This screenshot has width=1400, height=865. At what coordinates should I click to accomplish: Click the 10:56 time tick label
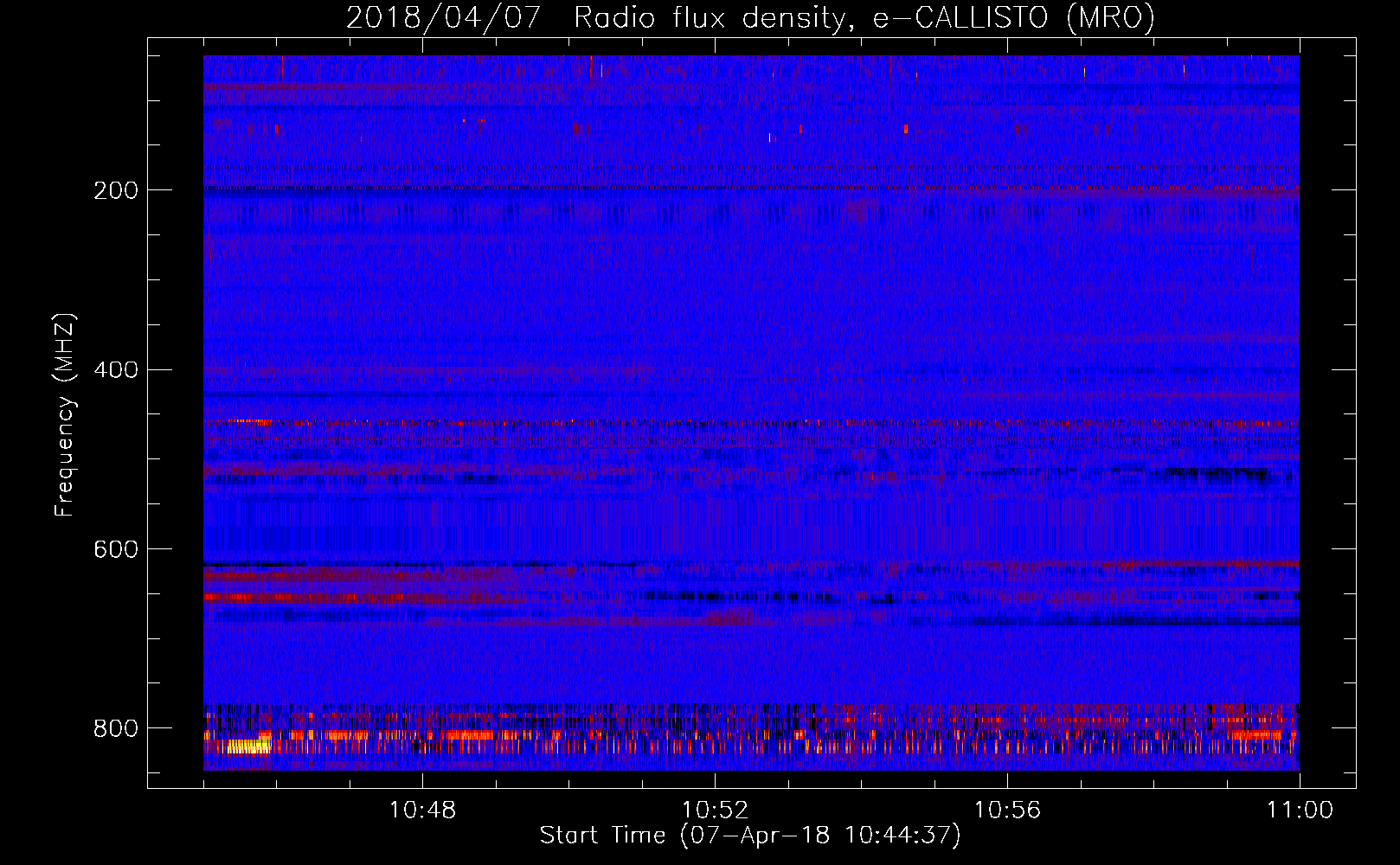coord(1007,811)
